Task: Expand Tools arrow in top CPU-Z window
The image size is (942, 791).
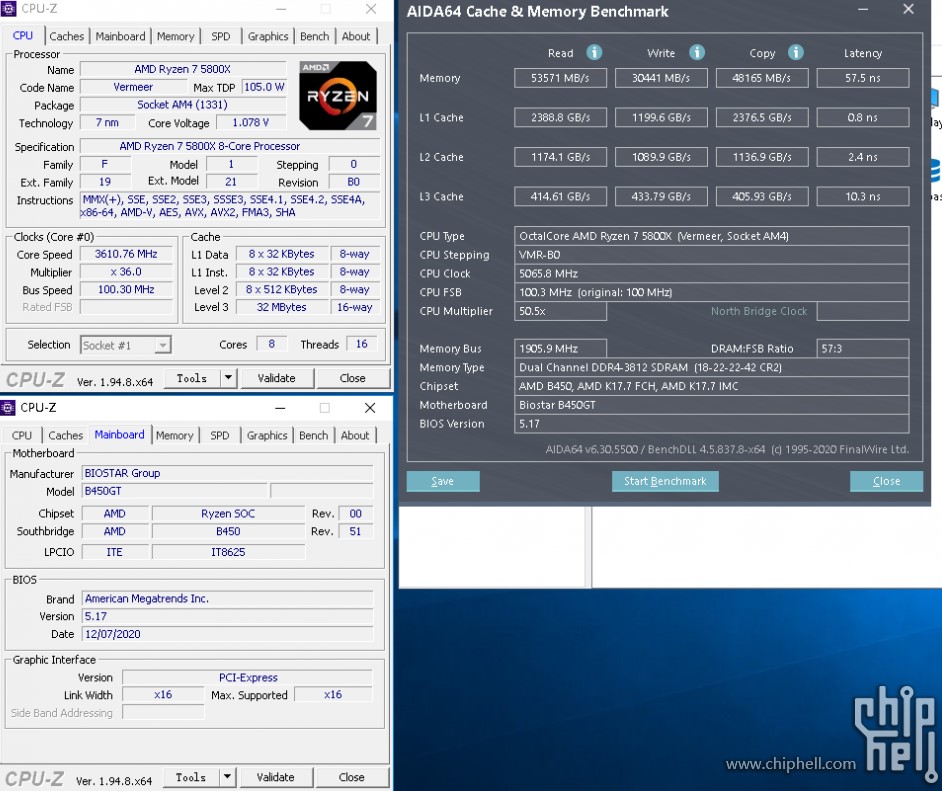Action: pos(228,378)
